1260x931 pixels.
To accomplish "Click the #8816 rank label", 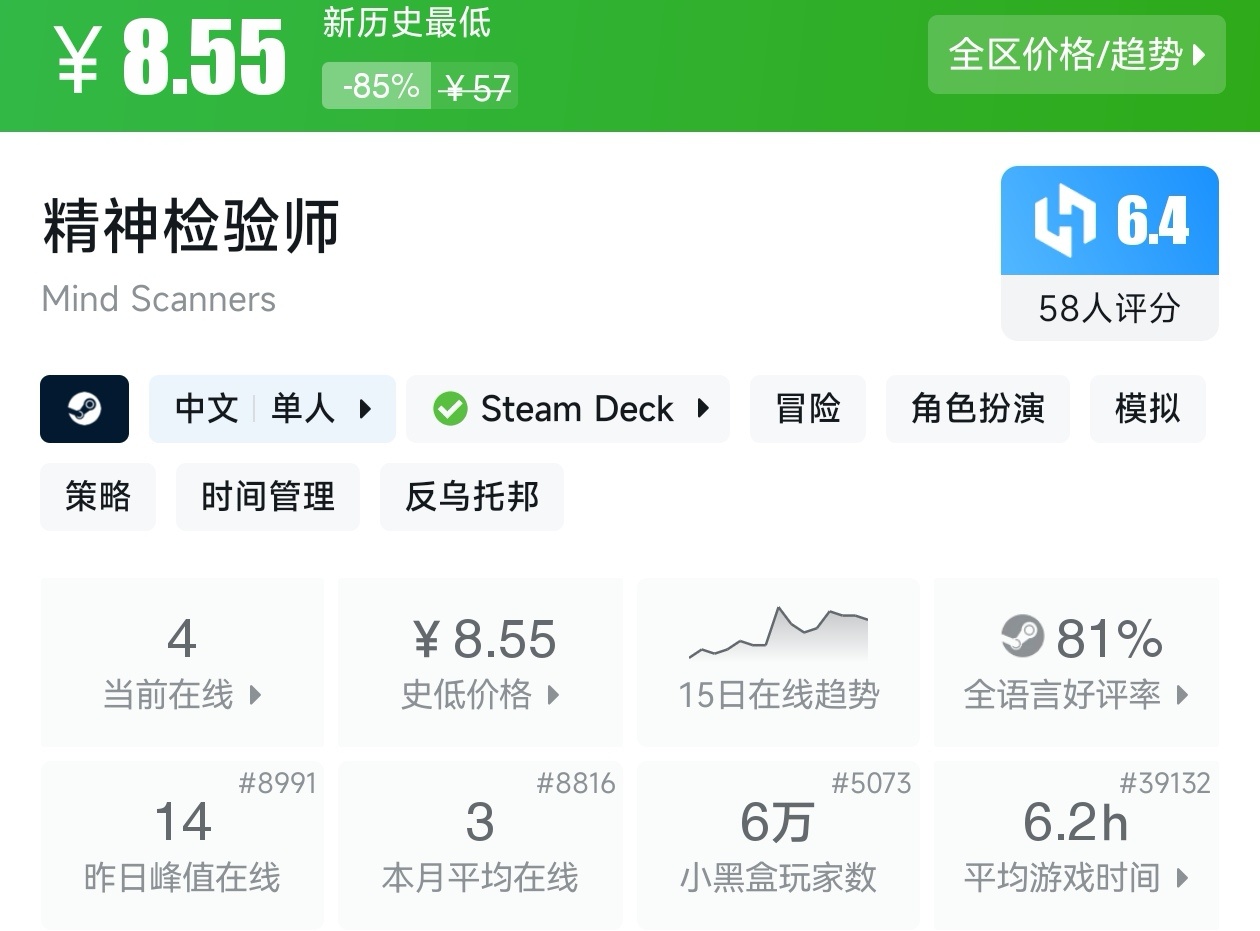I will coord(576,783).
